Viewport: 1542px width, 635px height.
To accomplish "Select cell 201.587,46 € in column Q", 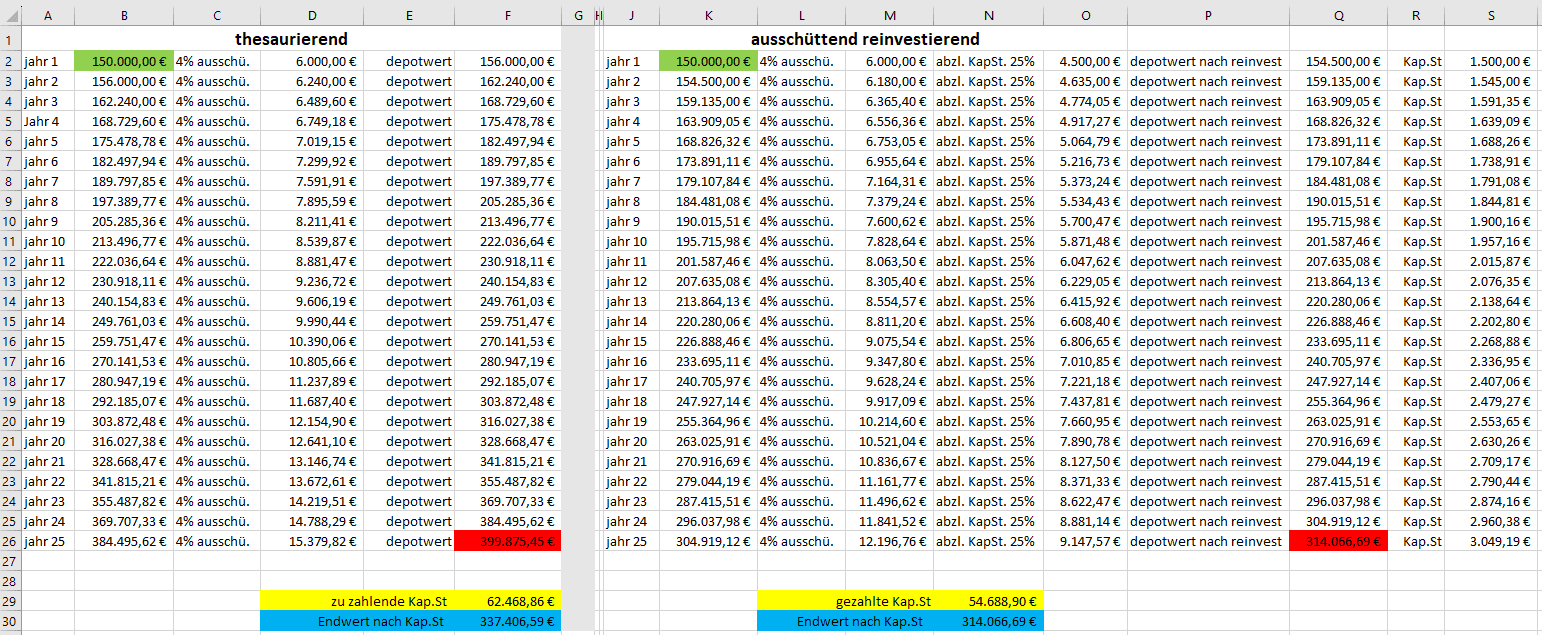I will tap(1339, 241).
